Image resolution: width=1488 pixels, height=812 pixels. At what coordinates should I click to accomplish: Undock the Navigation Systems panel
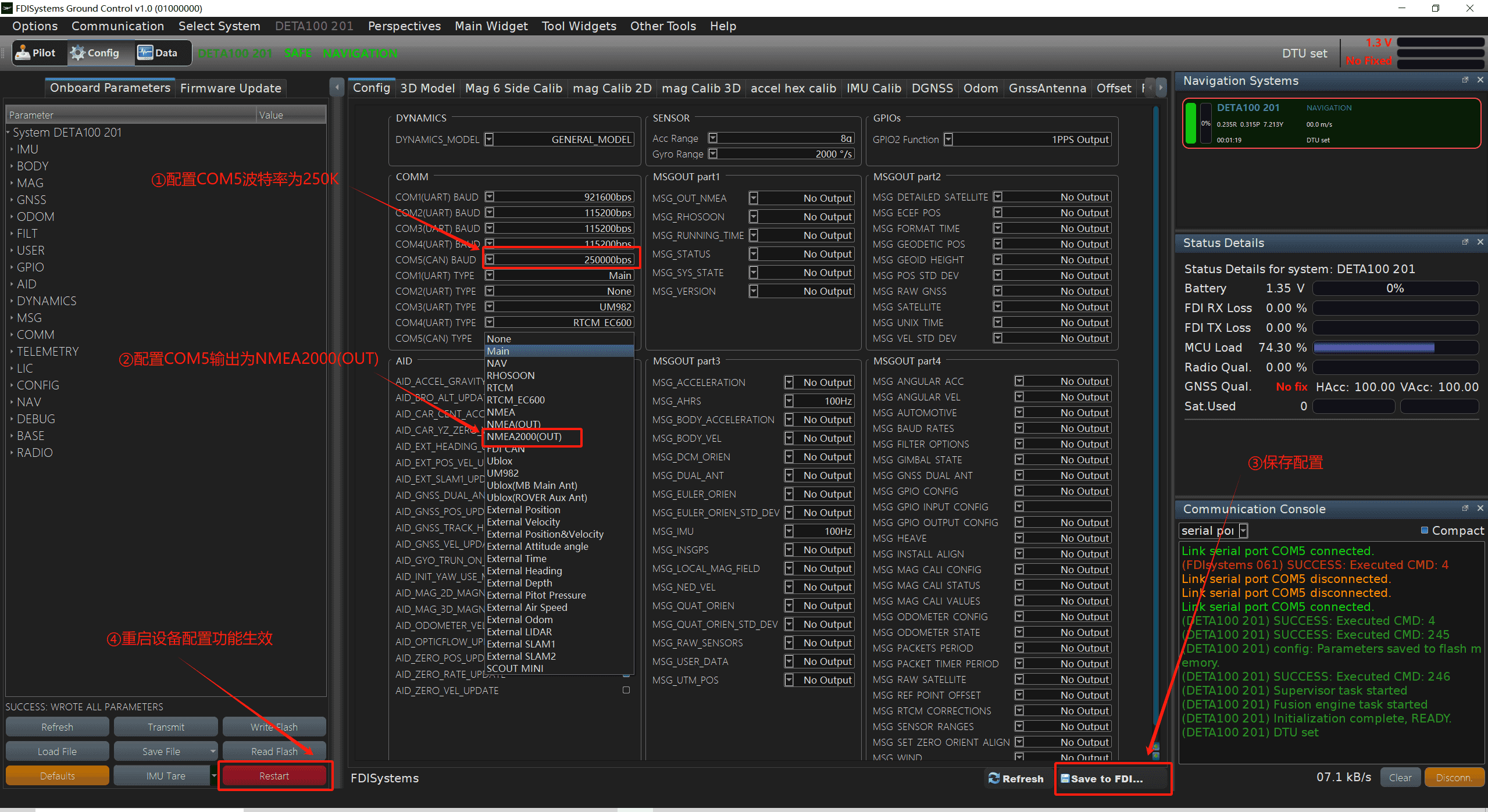click(x=1465, y=80)
